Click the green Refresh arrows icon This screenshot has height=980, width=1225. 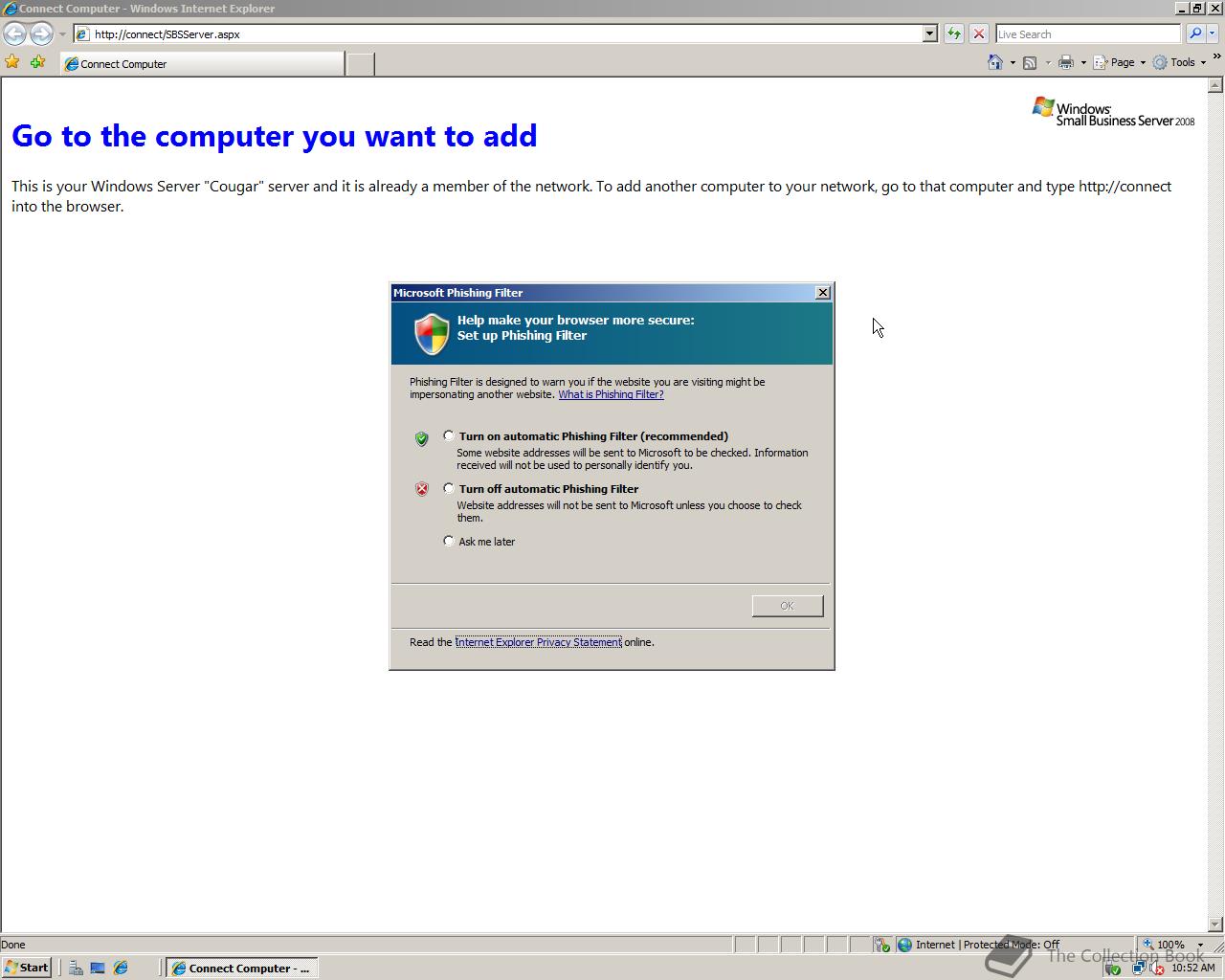click(x=953, y=34)
